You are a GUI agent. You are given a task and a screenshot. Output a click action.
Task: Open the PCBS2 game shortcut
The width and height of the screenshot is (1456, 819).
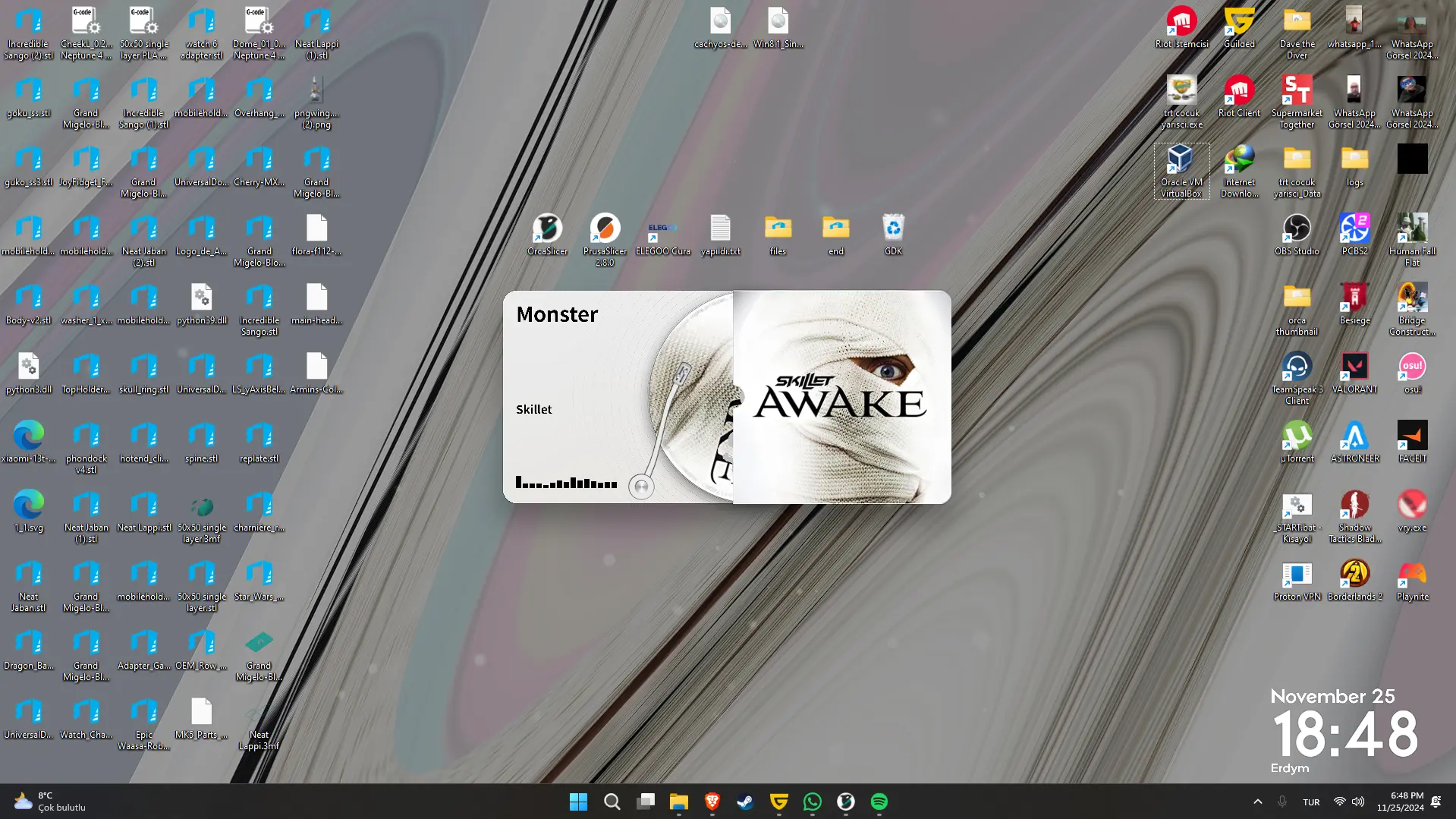(1354, 235)
